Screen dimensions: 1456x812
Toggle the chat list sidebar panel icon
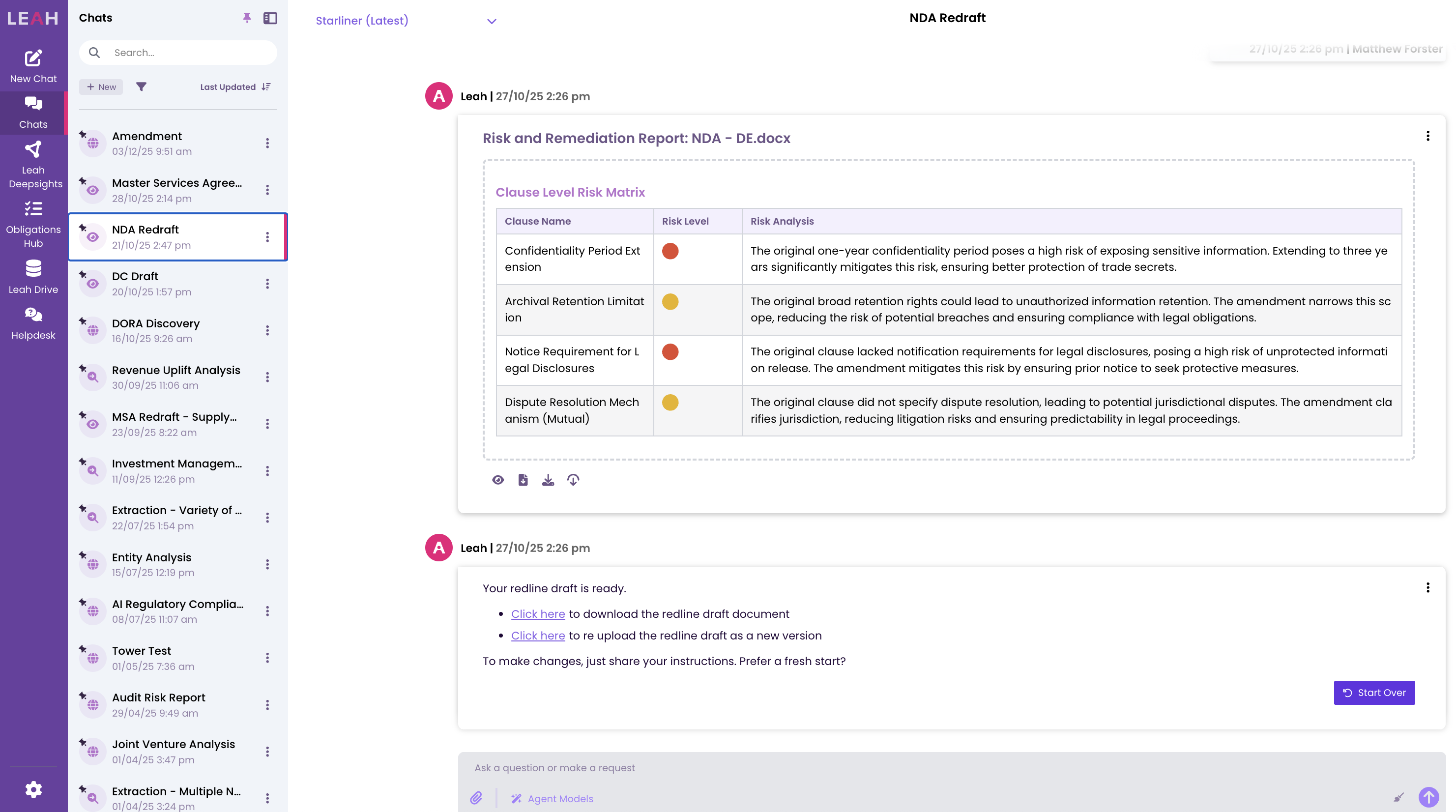point(270,18)
